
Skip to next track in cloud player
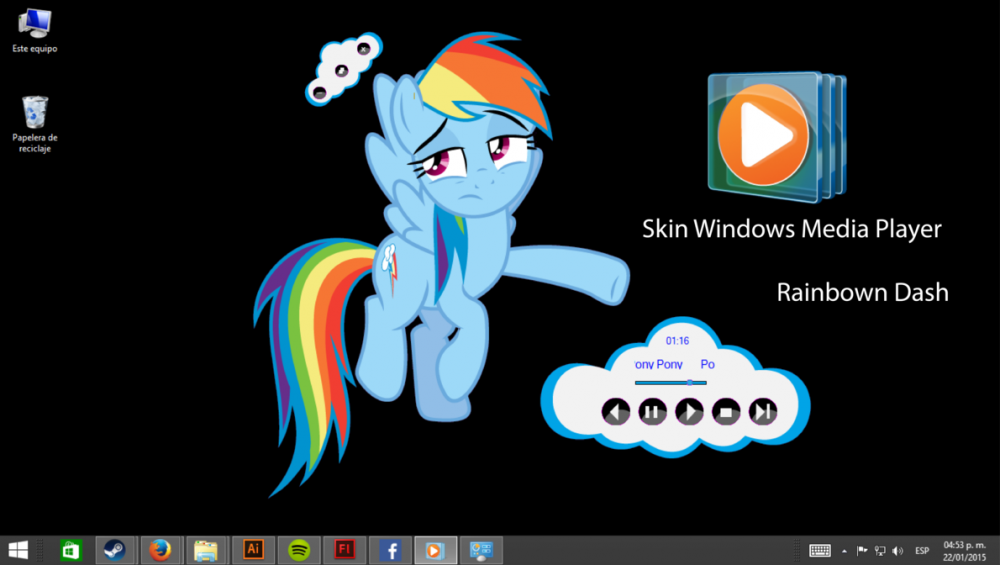point(763,412)
